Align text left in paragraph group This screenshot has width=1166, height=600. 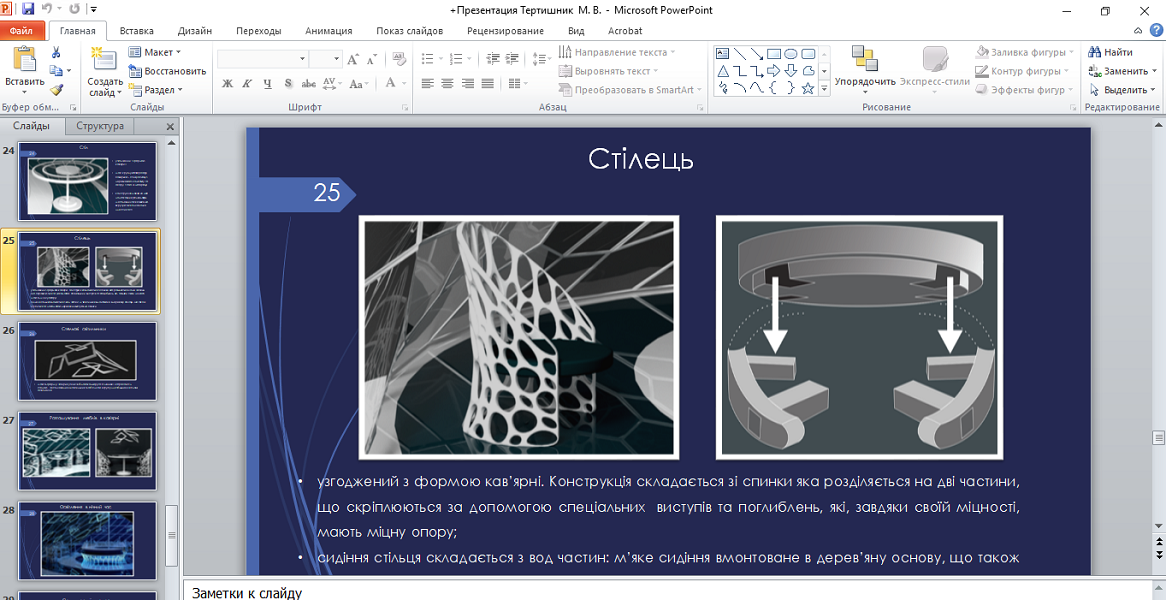point(427,83)
